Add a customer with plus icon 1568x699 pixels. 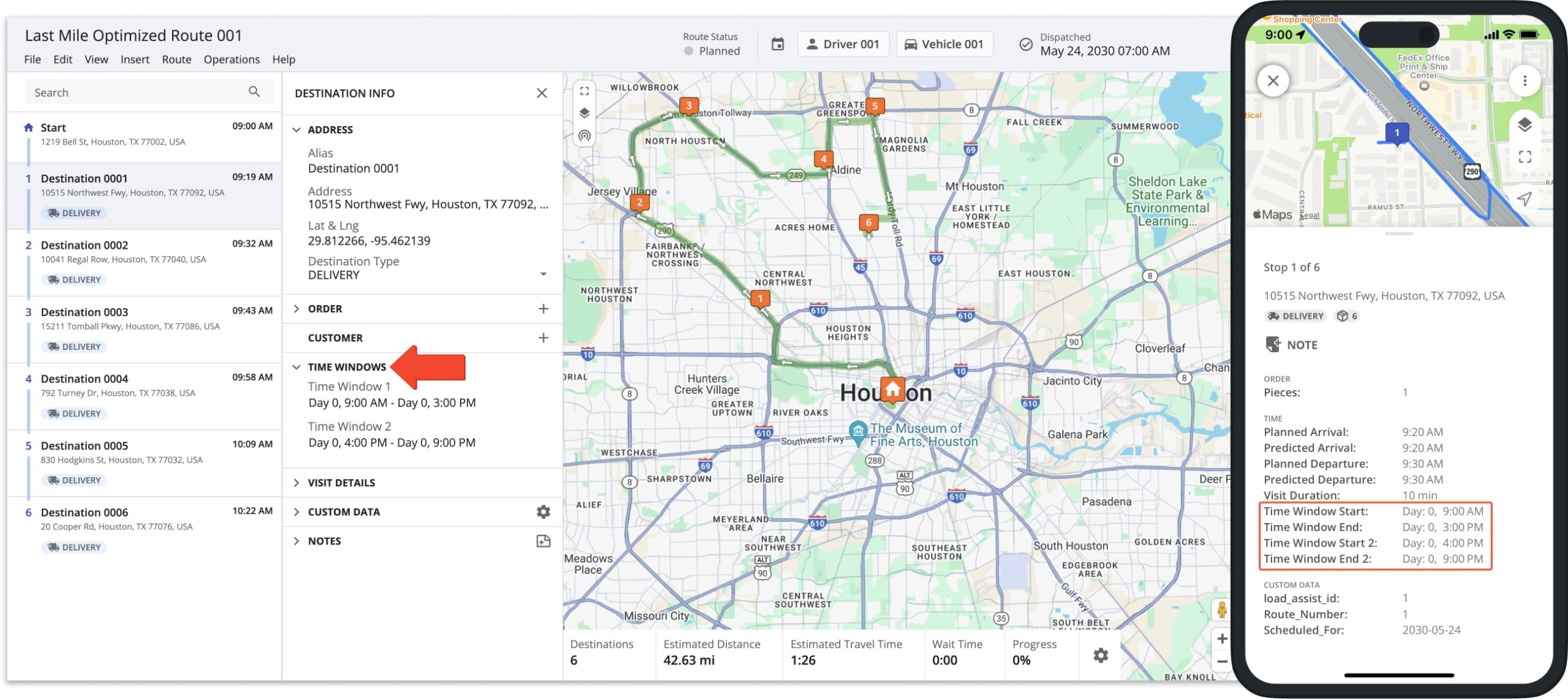(x=543, y=338)
